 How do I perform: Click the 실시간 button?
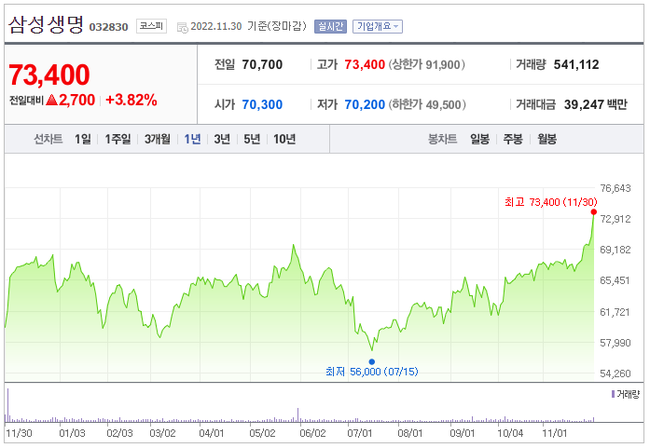click(330, 27)
